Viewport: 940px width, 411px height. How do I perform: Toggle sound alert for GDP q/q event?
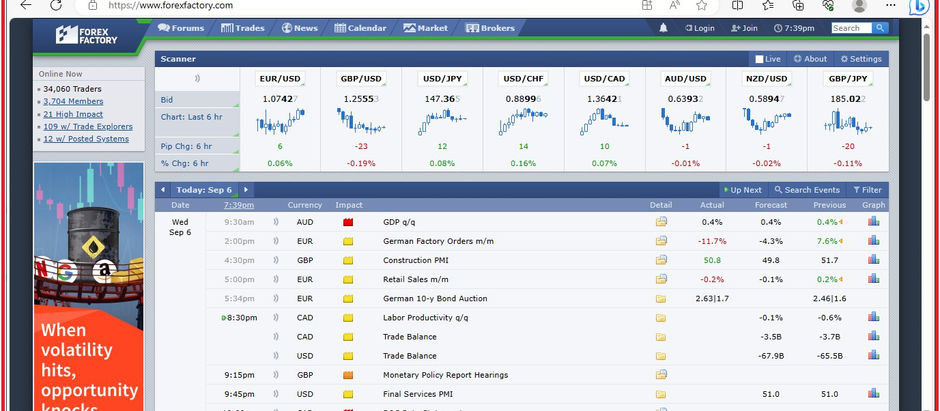pyautogui.click(x=276, y=222)
